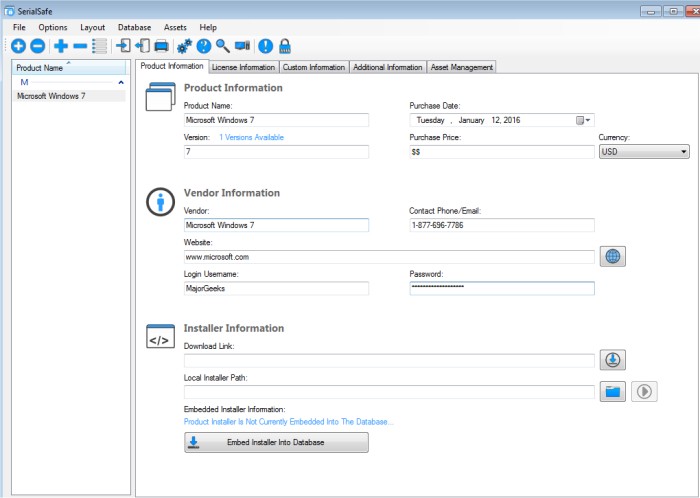Click the printer toolbar icon

(x=161, y=46)
